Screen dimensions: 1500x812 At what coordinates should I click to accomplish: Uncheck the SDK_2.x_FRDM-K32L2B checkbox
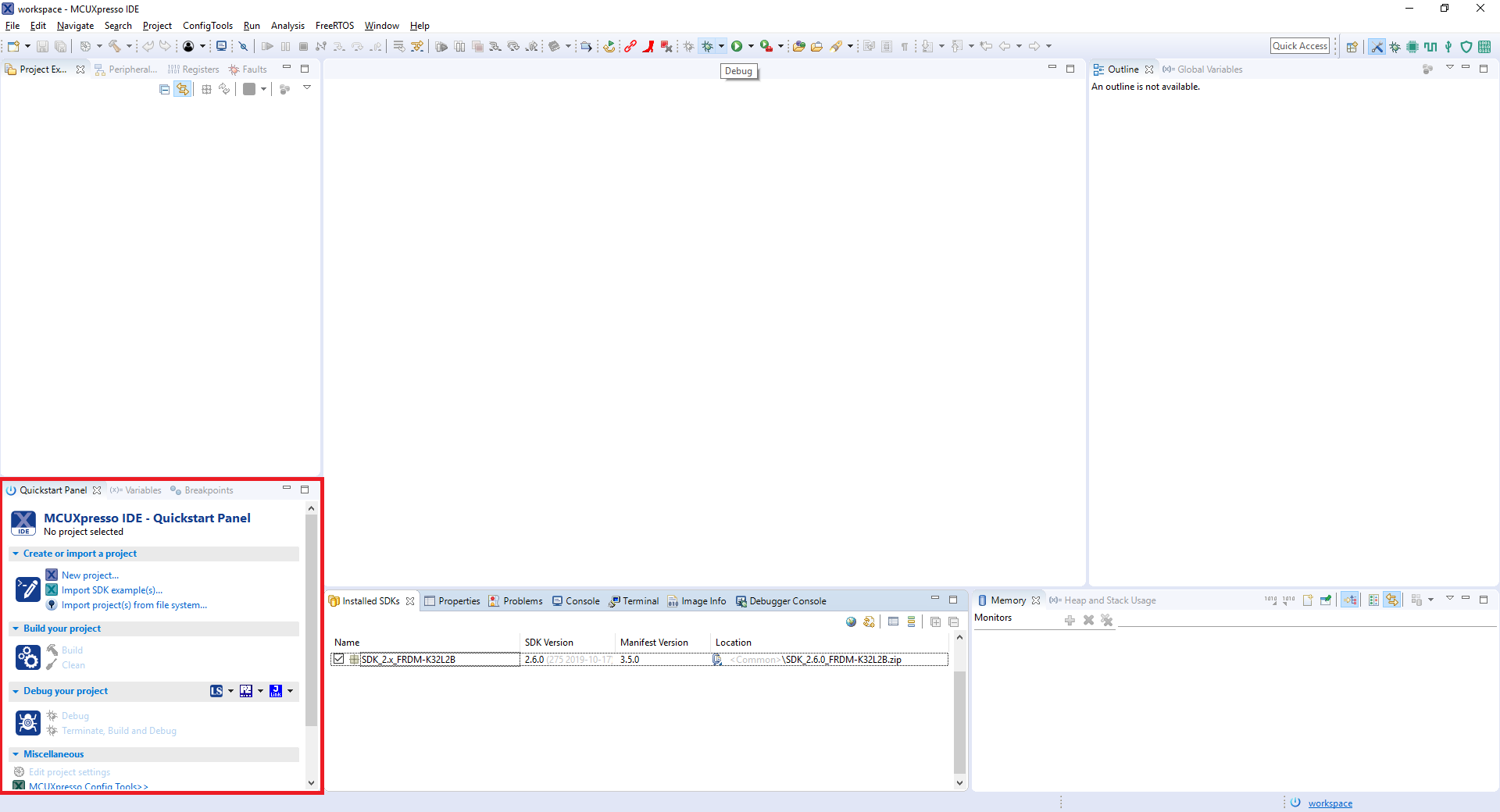339,660
